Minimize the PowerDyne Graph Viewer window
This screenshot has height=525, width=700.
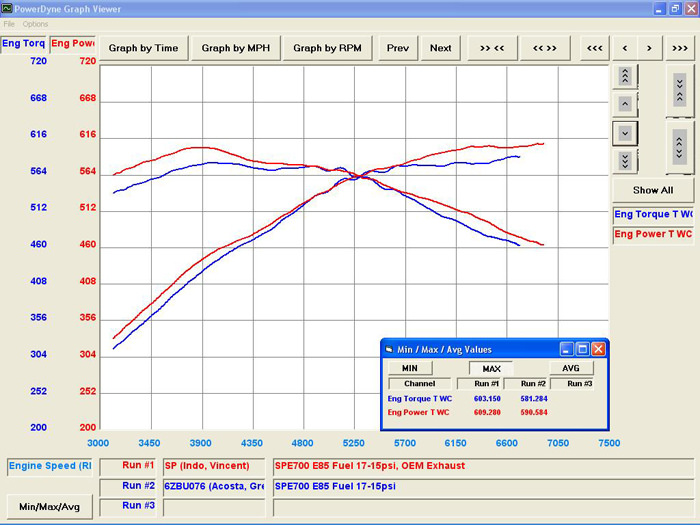point(659,9)
